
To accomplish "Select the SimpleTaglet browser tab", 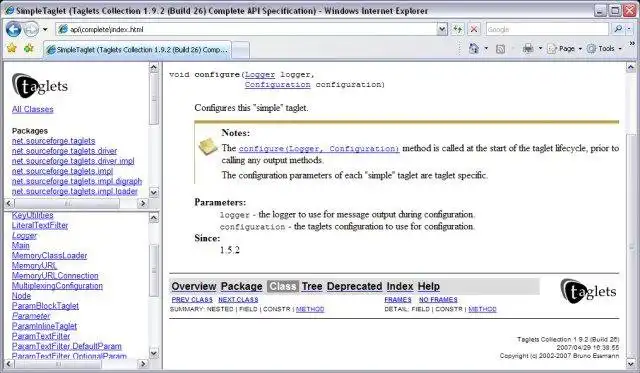I will coord(137,50).
